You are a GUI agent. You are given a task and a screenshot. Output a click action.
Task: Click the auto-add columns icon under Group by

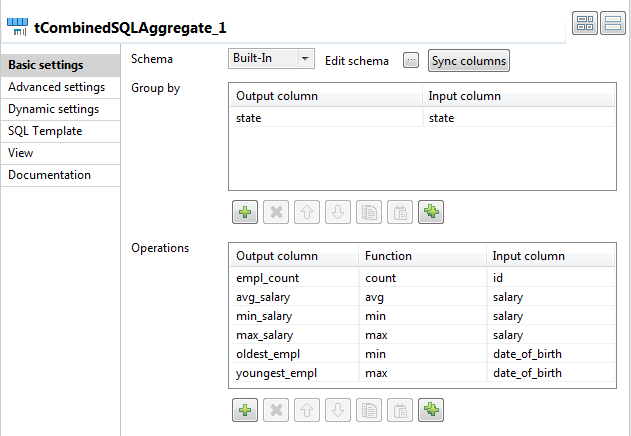431,212
